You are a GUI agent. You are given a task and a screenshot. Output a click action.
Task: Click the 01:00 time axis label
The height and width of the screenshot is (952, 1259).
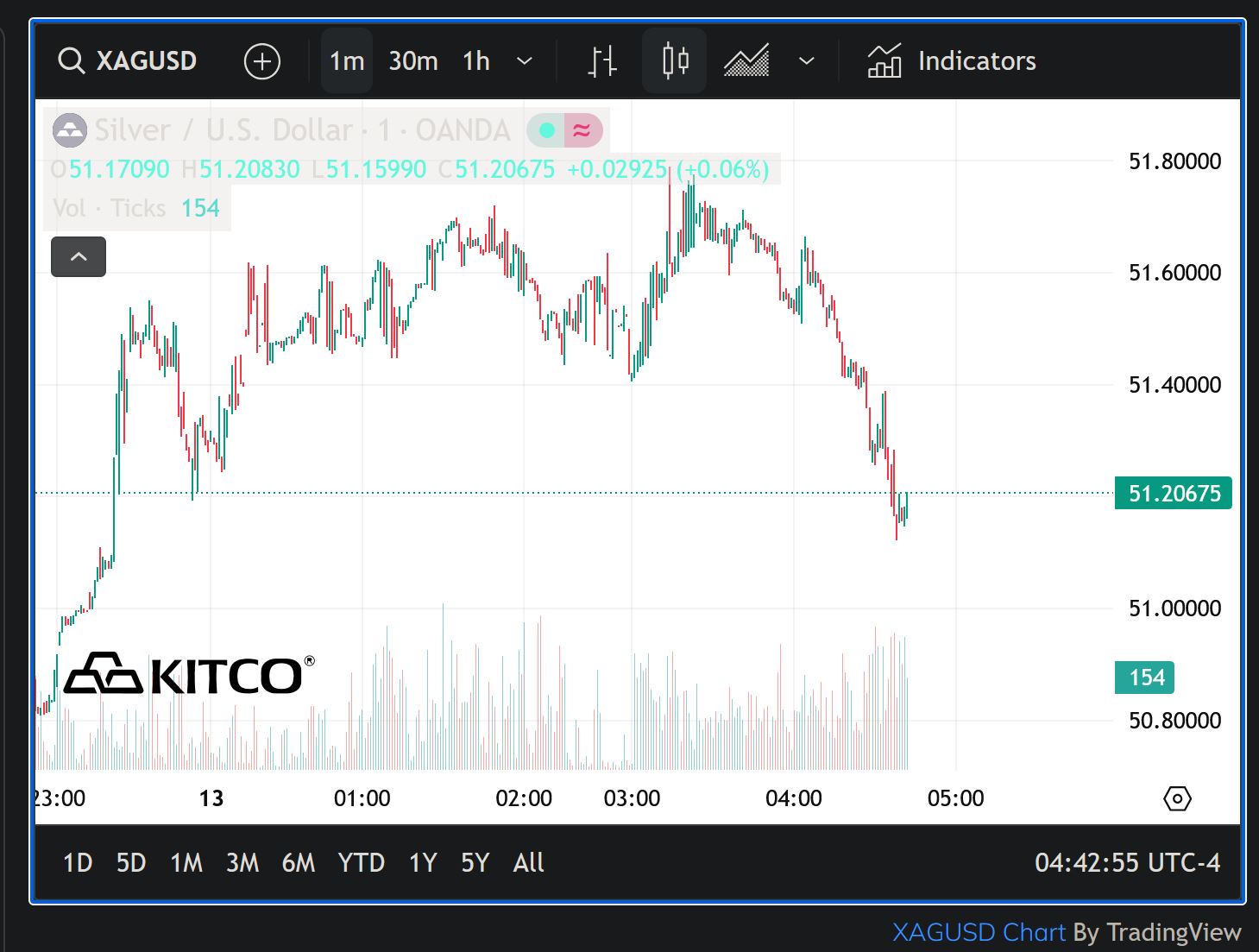click(x=362, y=798)
